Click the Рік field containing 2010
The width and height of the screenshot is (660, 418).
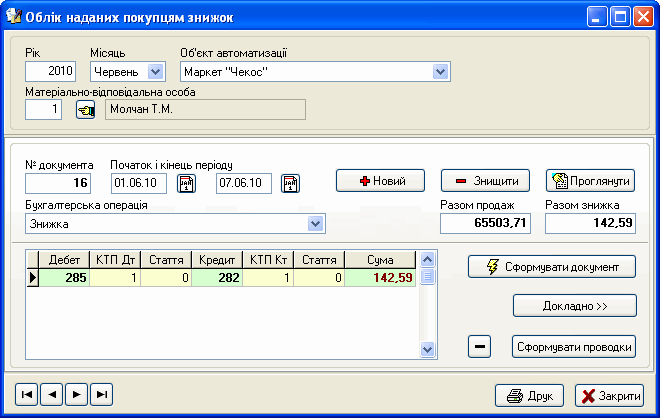coord(51,71)
